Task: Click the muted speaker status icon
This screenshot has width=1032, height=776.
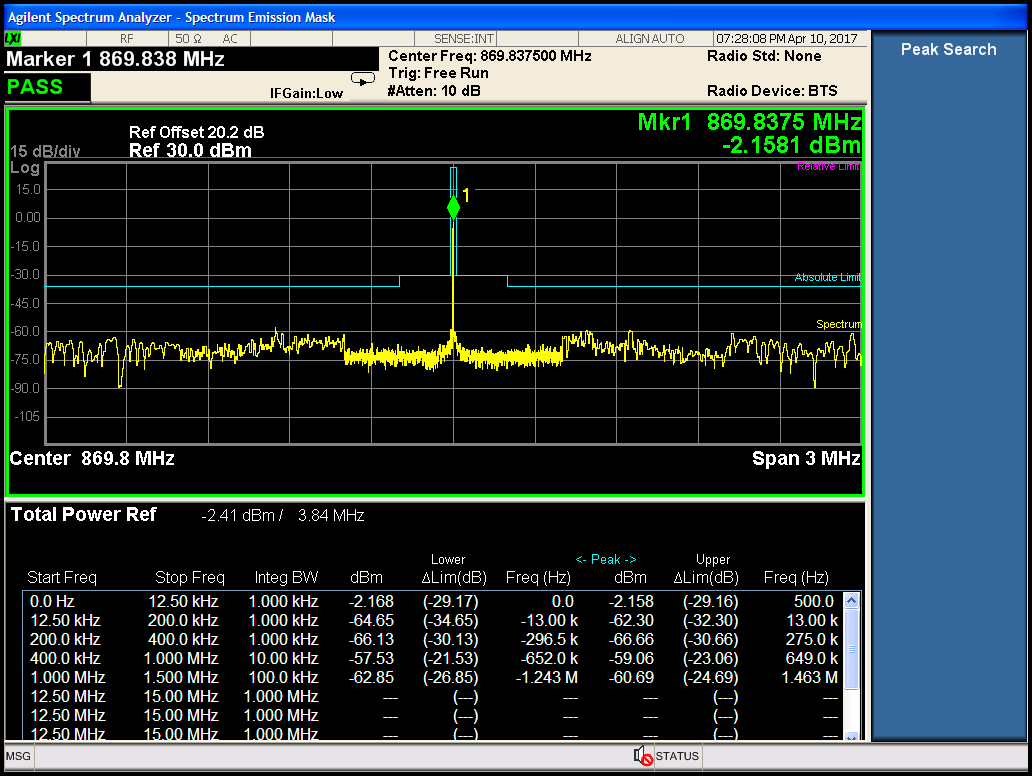Action: click(643, 756)
